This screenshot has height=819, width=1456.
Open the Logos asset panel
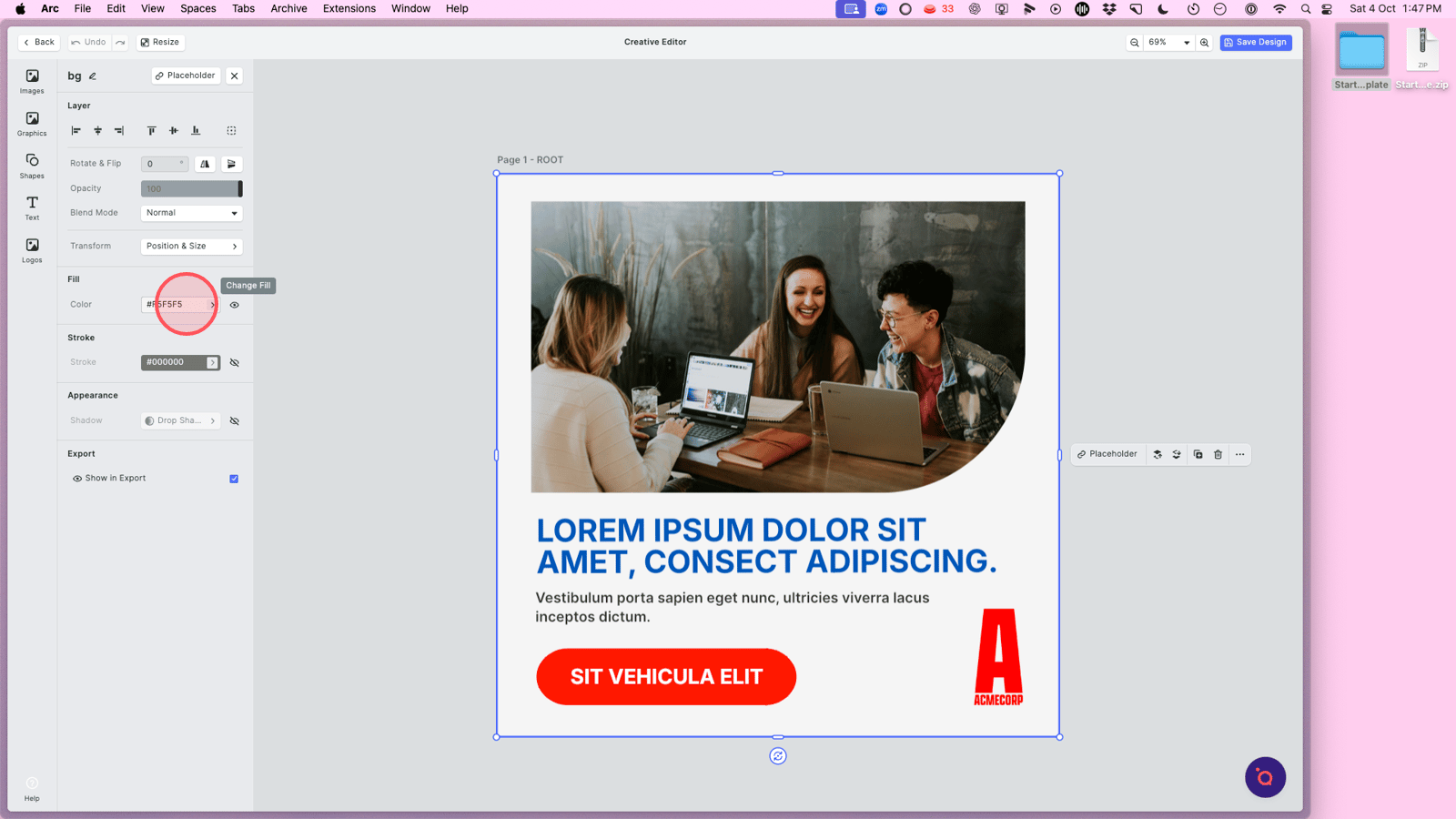tap(32, 250)
